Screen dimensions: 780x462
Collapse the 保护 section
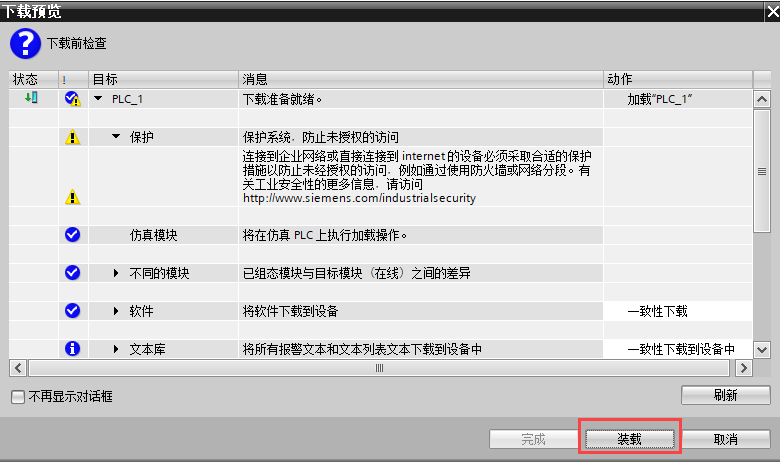[116, 137]
